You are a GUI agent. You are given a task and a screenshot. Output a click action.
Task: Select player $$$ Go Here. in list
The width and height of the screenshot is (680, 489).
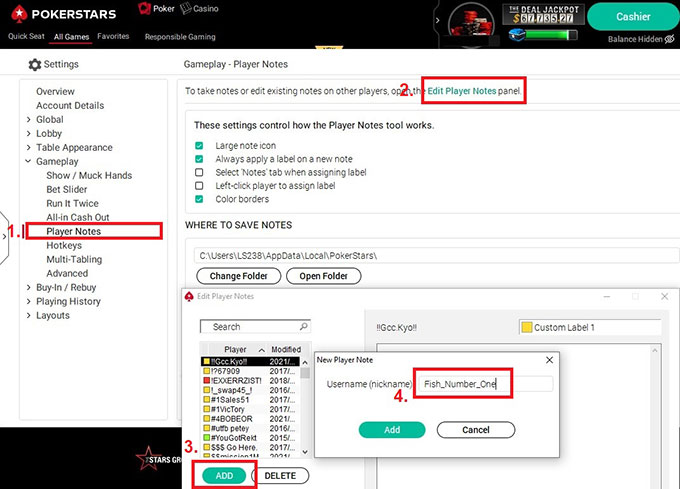point(250,447)
